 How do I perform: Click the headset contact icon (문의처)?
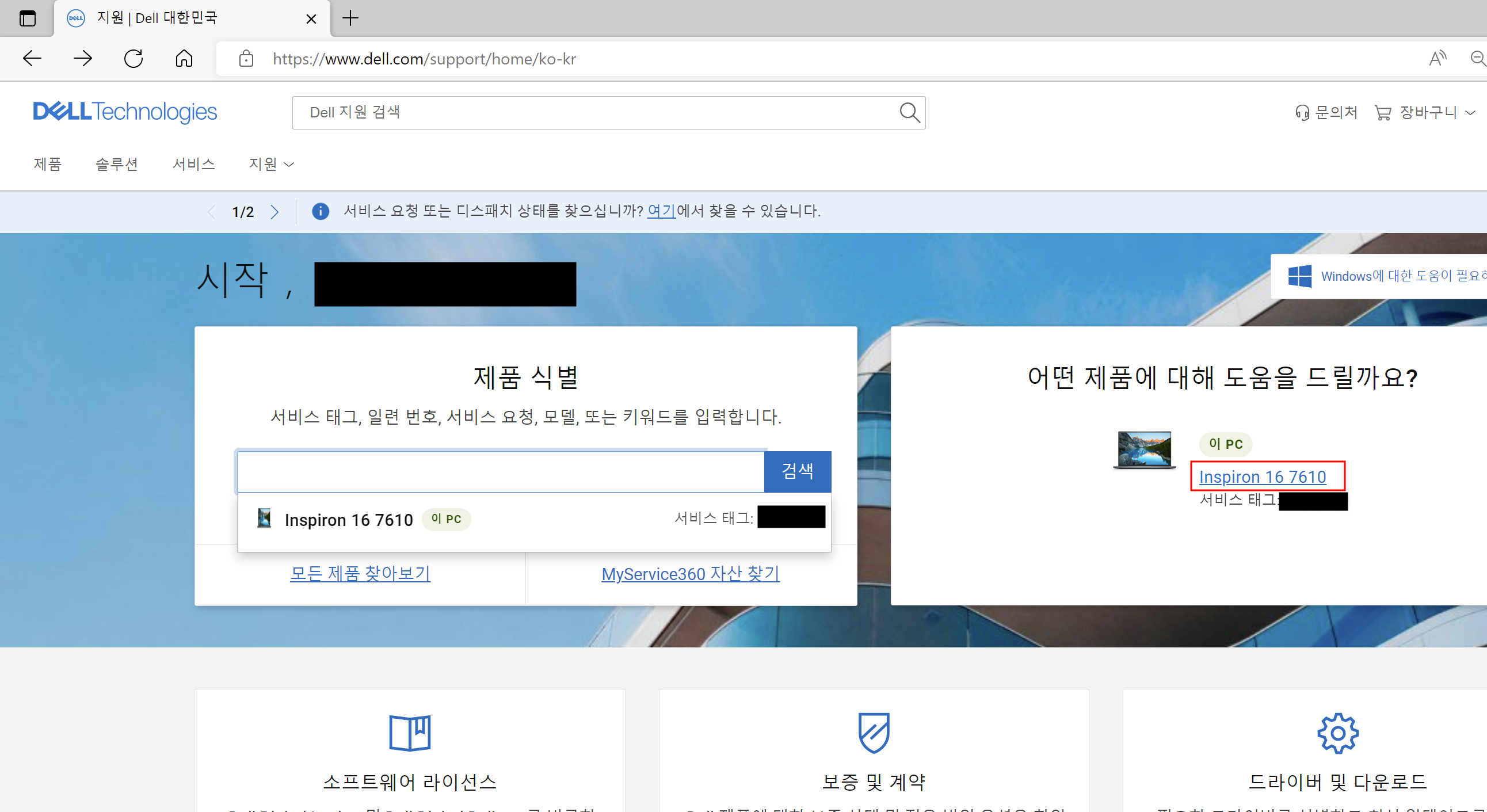(1302, 113)
